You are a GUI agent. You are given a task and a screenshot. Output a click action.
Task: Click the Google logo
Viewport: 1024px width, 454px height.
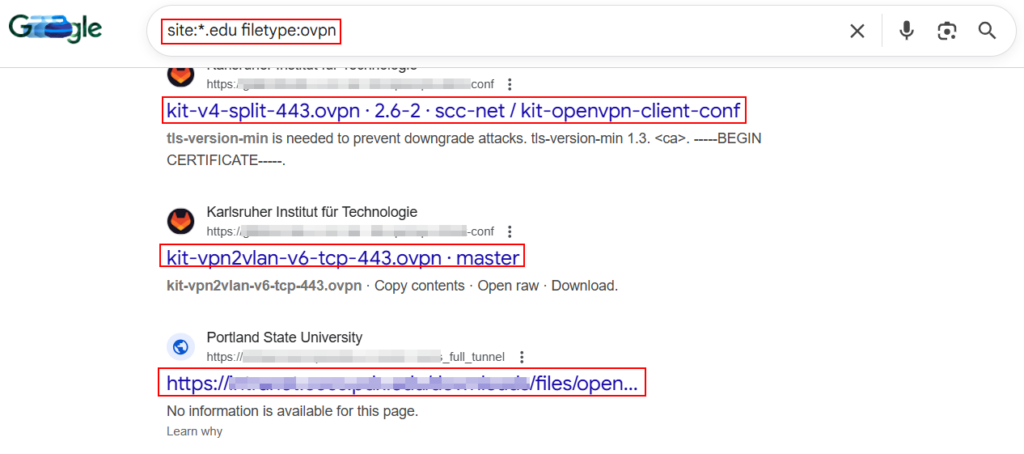55,29
